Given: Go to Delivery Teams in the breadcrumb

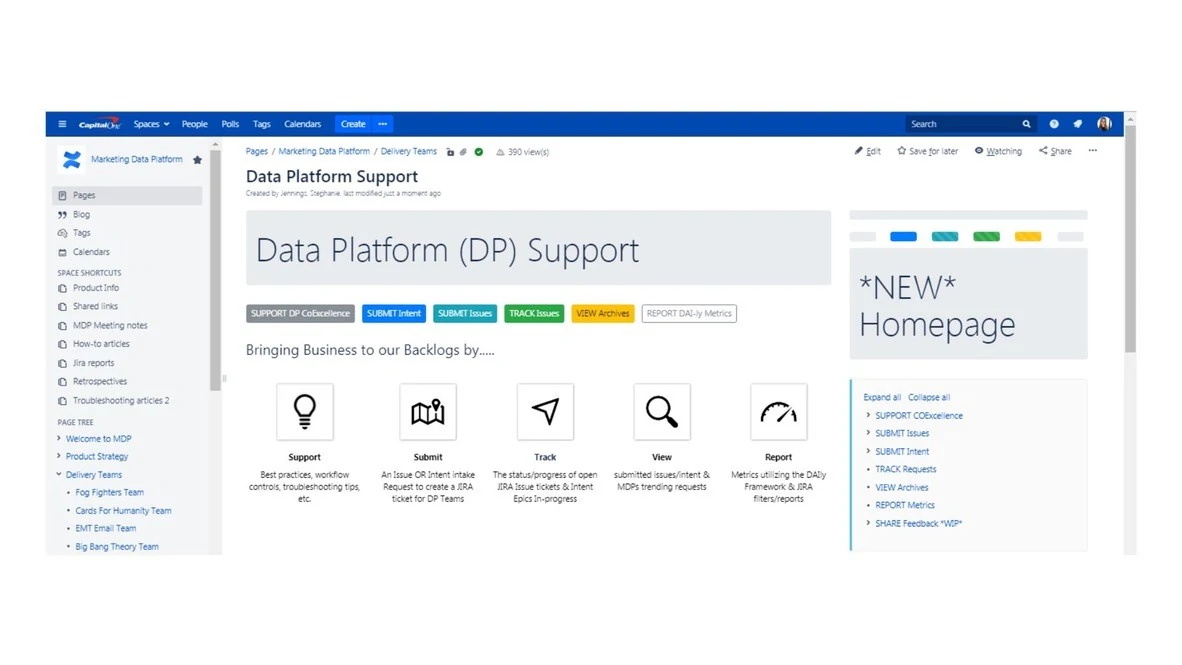Looking at the screenshot, I should 409,152.
